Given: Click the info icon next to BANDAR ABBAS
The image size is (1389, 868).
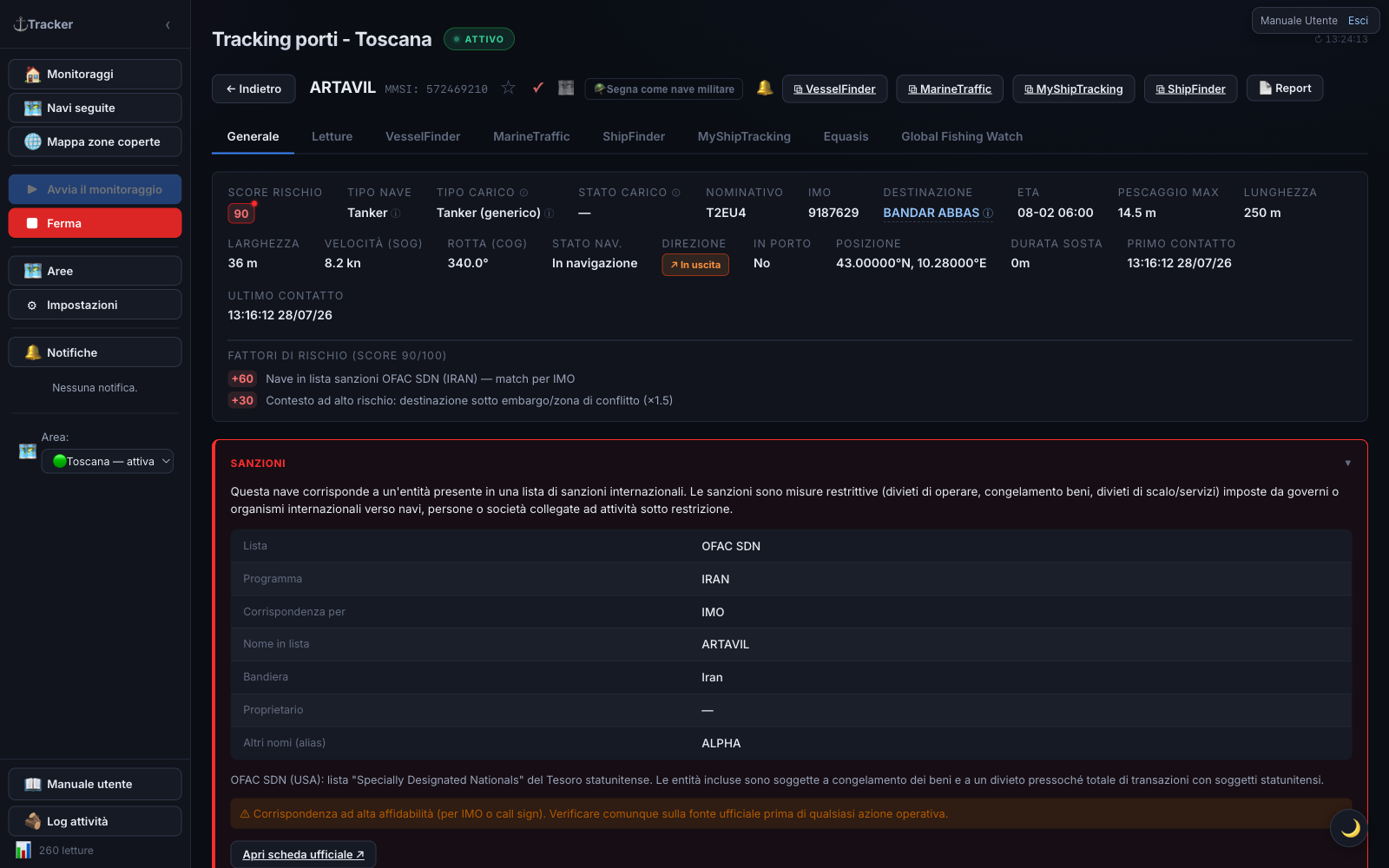Looking at the screenshot, I should (x=988, y=214).
